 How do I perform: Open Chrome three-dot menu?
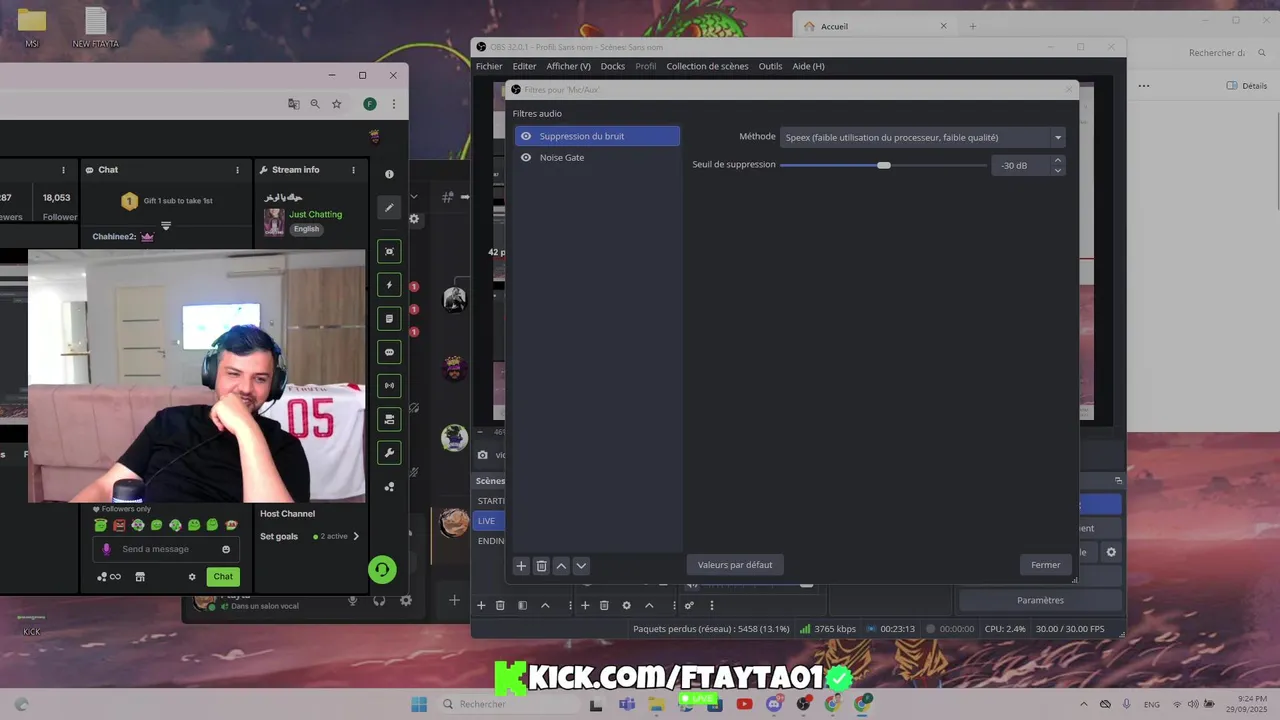[x=394, y=104]
